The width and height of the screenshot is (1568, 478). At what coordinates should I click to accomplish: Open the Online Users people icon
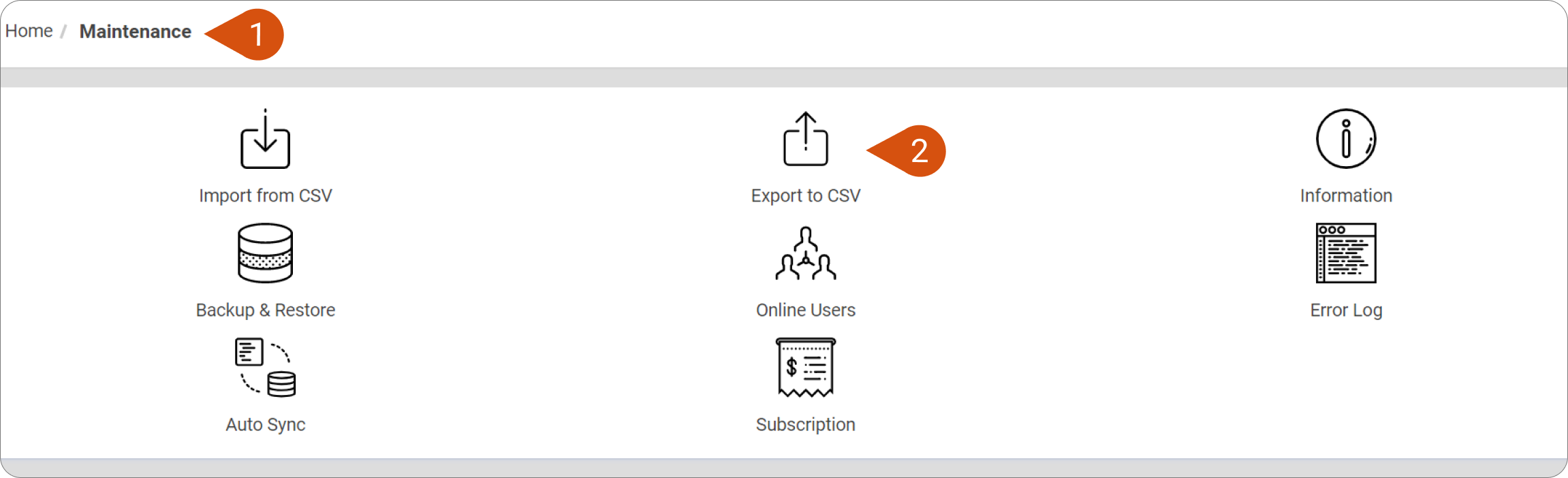(x=805, y=253)
